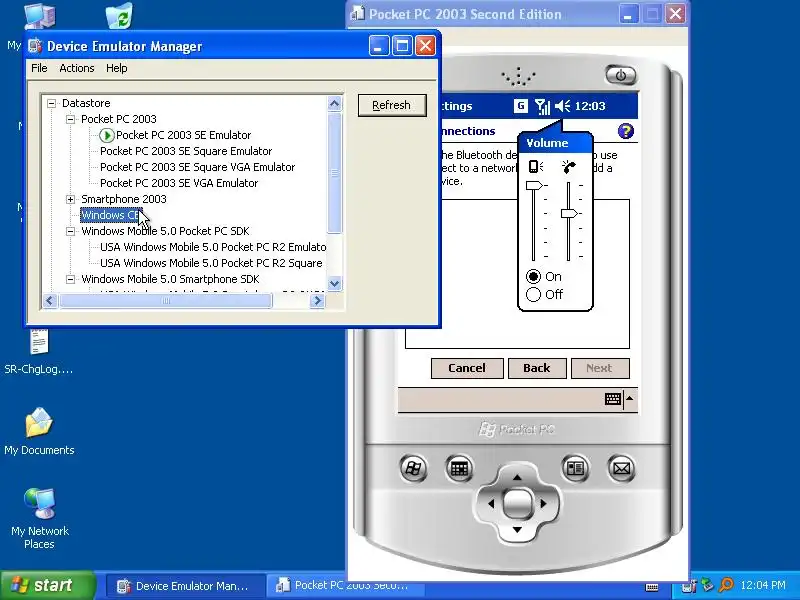Click the phone ringer icon in Volume popup
The width and height of the screenshot is (800, 600).
coord(569,166)
